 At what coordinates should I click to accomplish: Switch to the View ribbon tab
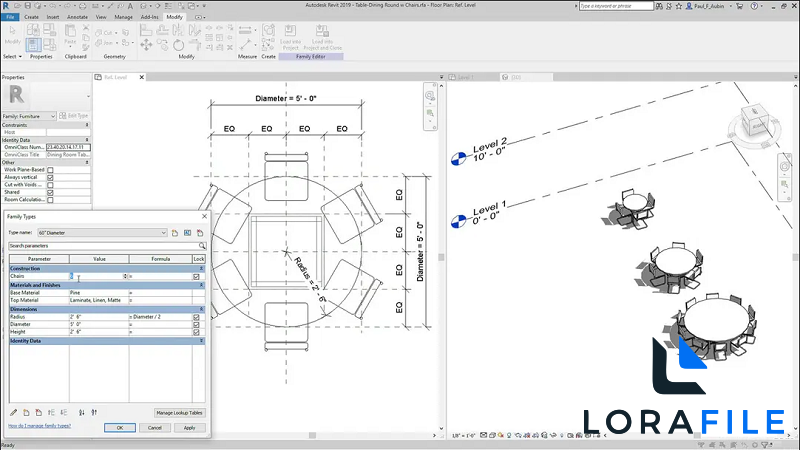(x=101, y=17)
